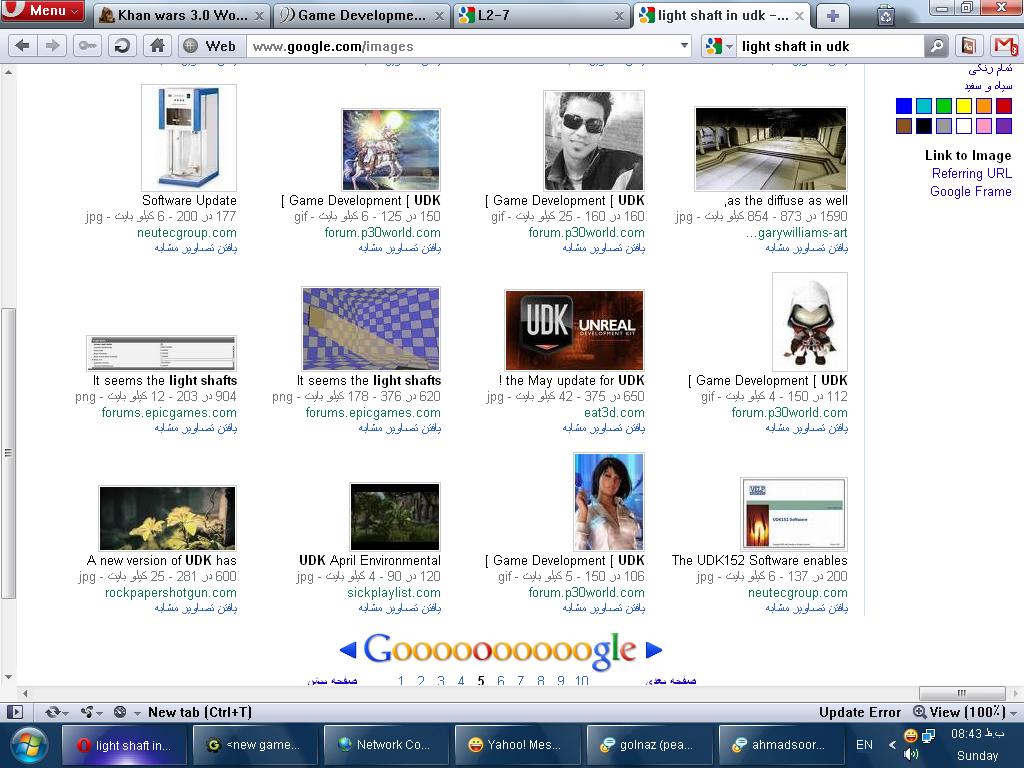Image resolution: width=1024 pixels, height=768 pixels.
Task: Open the blue checkered light shafts thumbnail
Action: click(371, 328)
